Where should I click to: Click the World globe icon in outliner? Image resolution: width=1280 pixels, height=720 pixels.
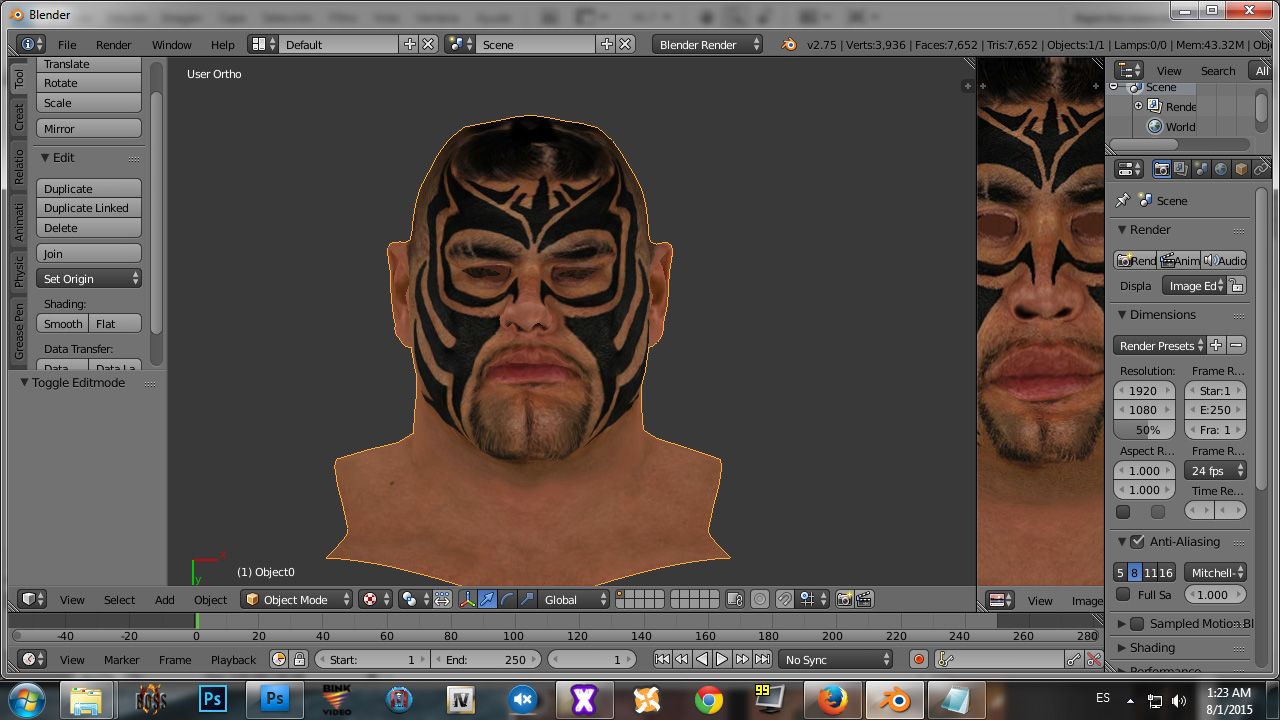pyautogui.click(x=1155, y=126)
